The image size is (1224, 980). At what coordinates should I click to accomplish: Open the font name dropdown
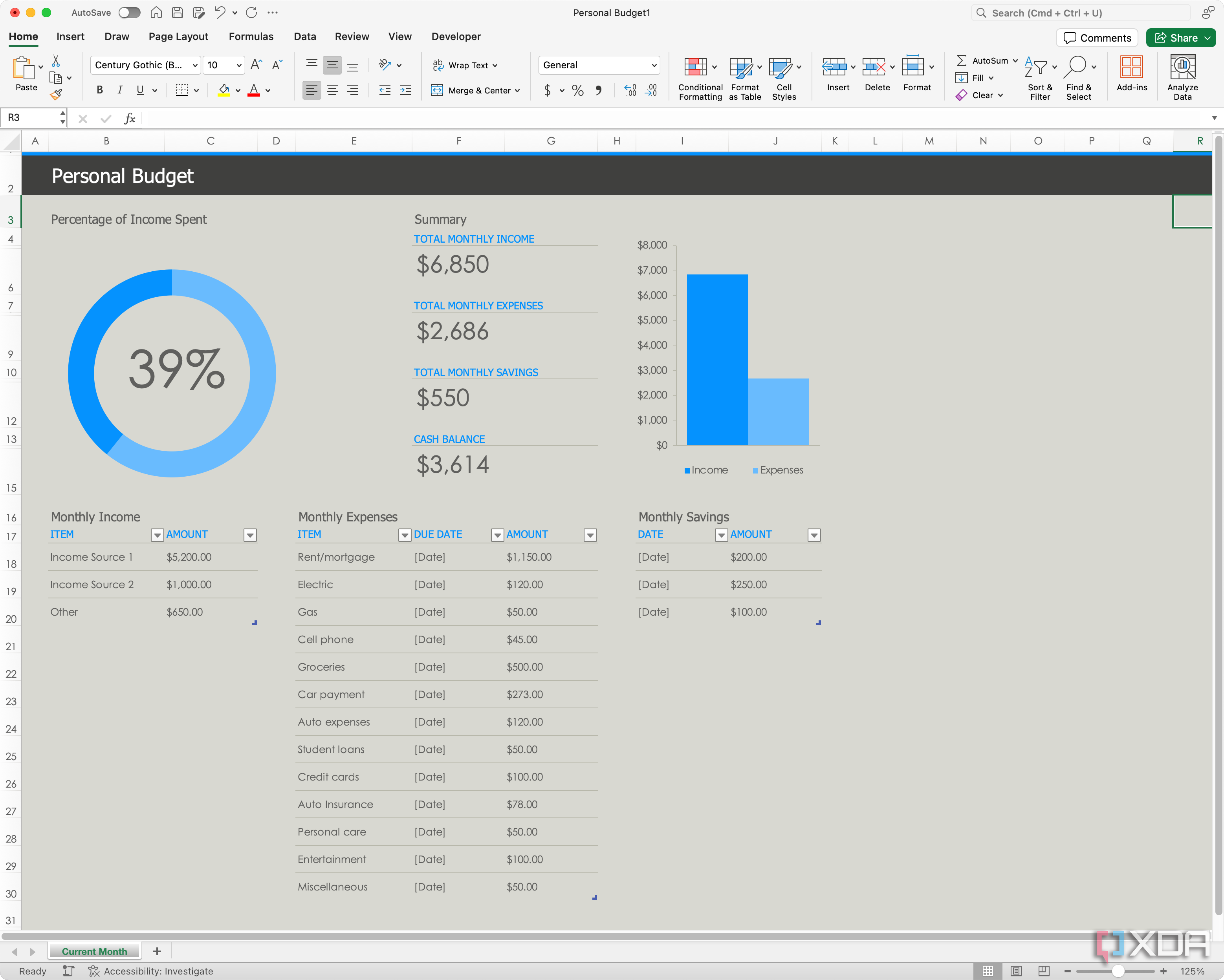click(x=195, y=65)
